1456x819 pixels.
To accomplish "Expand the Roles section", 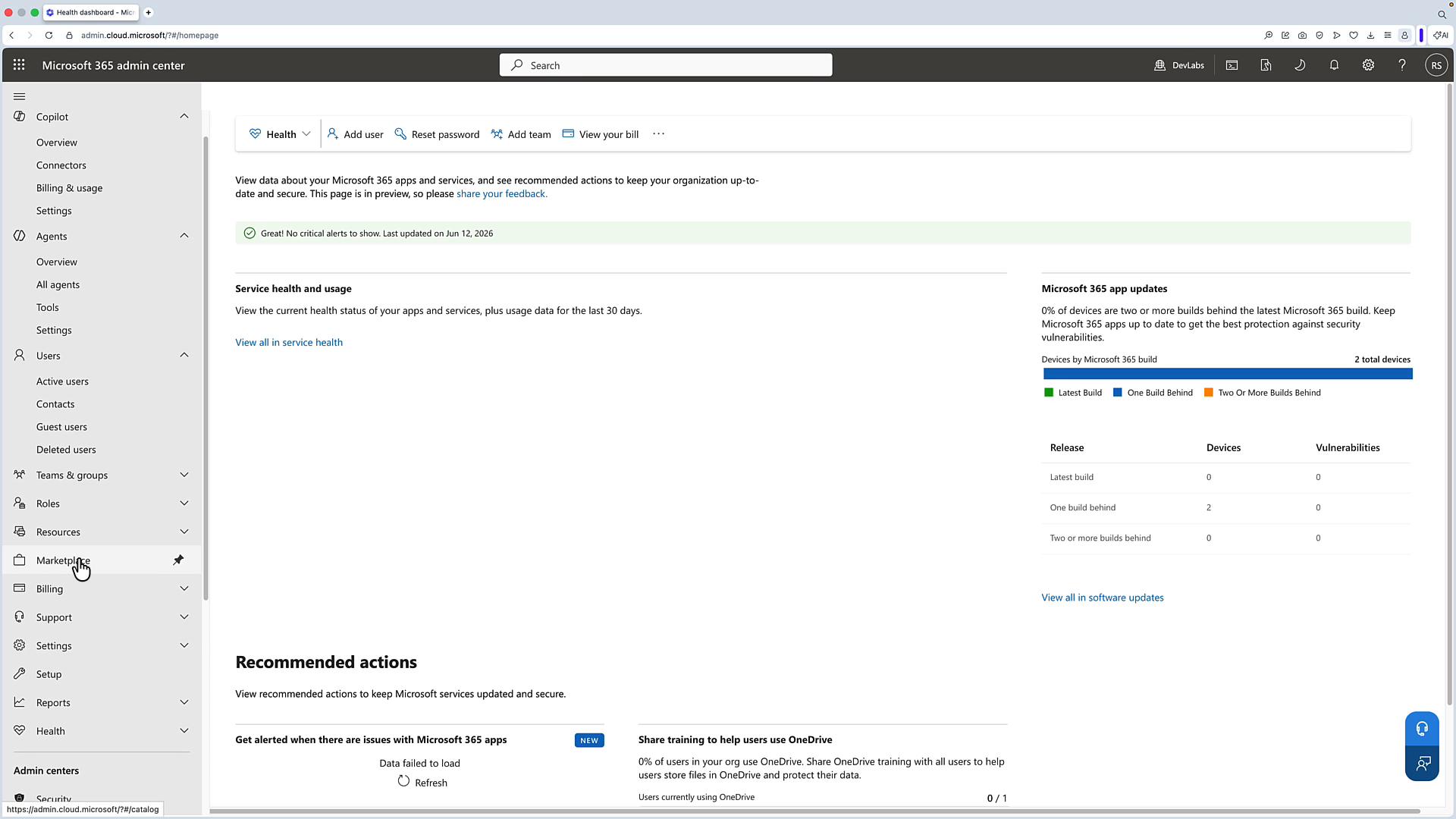I will 184,503.
